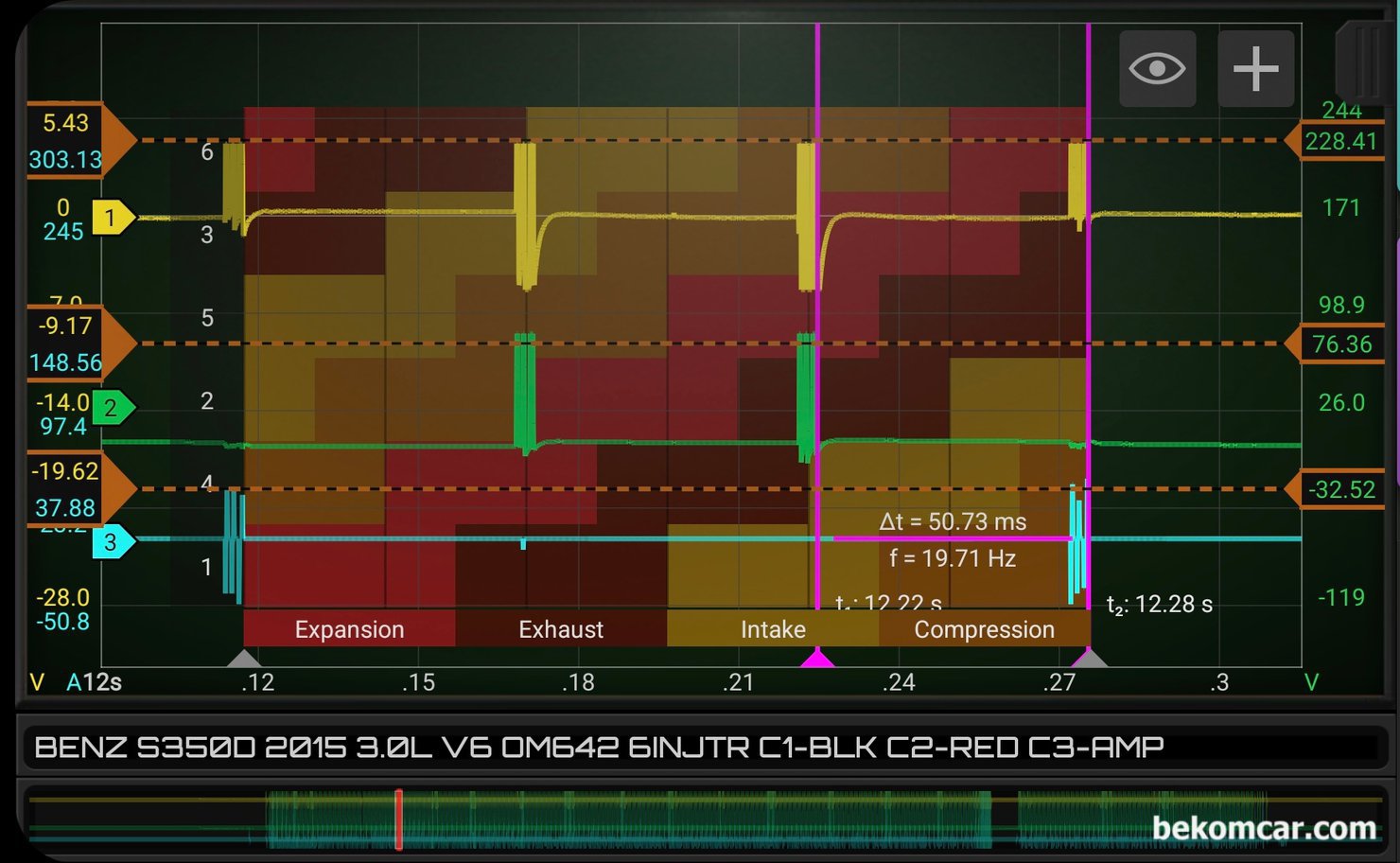Click cylinder number 1 label

[x=207, y=567]
